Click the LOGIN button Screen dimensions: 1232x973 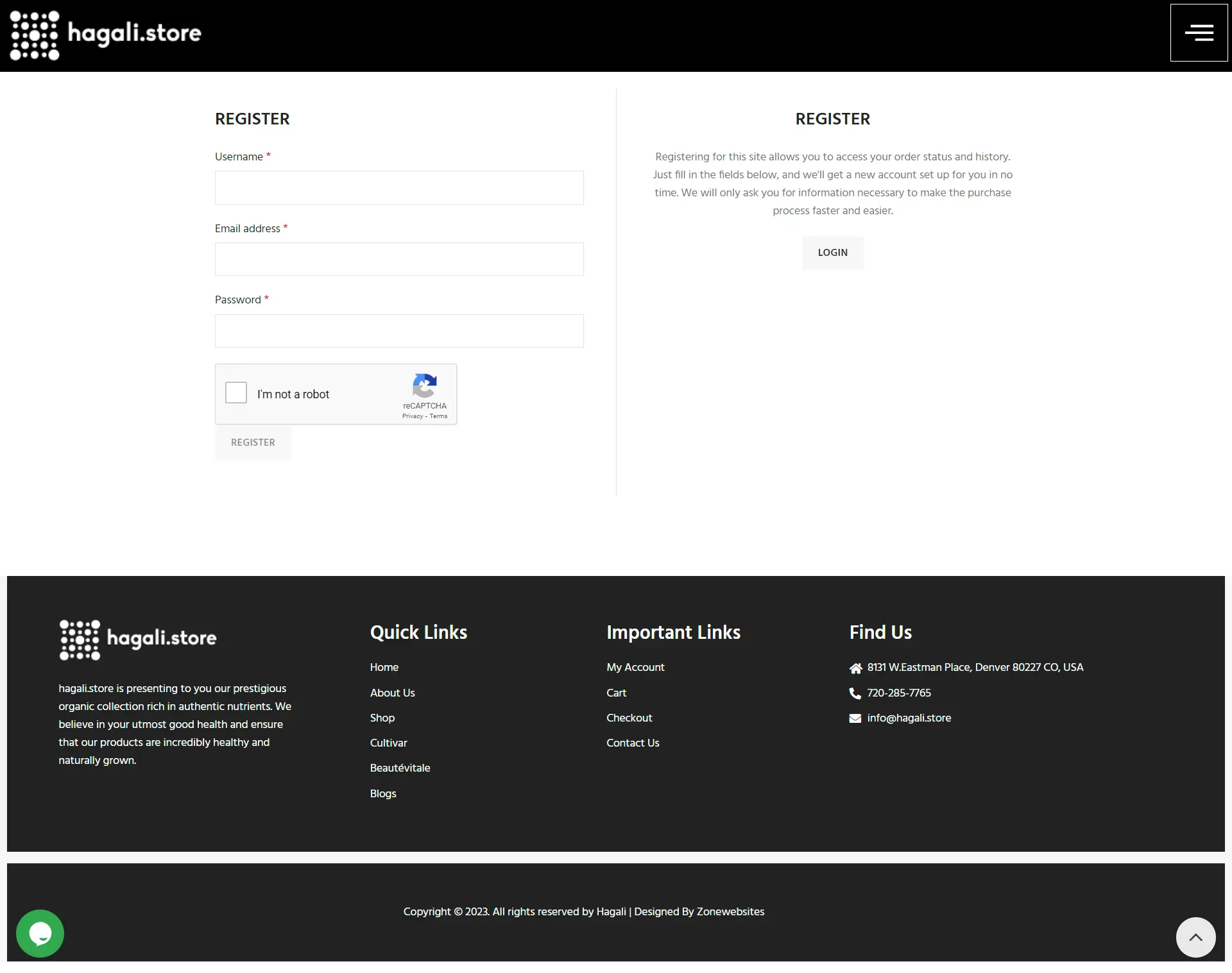tap(832, 253)
